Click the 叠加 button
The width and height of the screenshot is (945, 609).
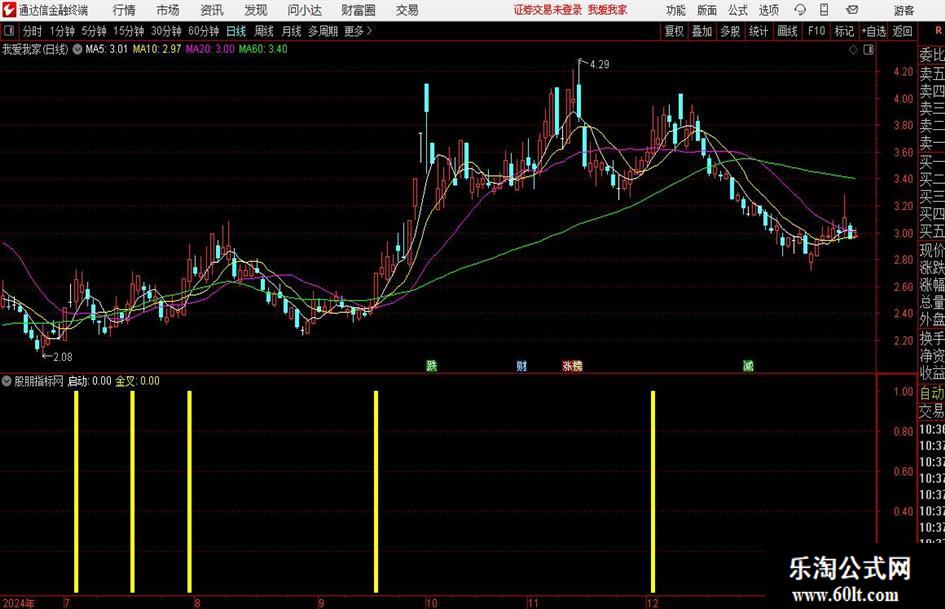(702, 31)
